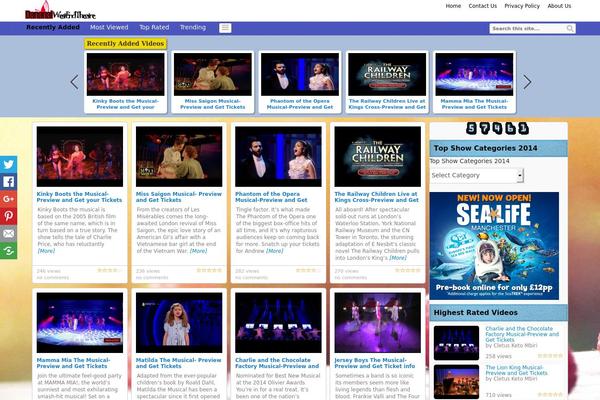Open Mamma Mia carousel thumbnail
This screenshot has height=400, width=600.
tap(474, 74)
